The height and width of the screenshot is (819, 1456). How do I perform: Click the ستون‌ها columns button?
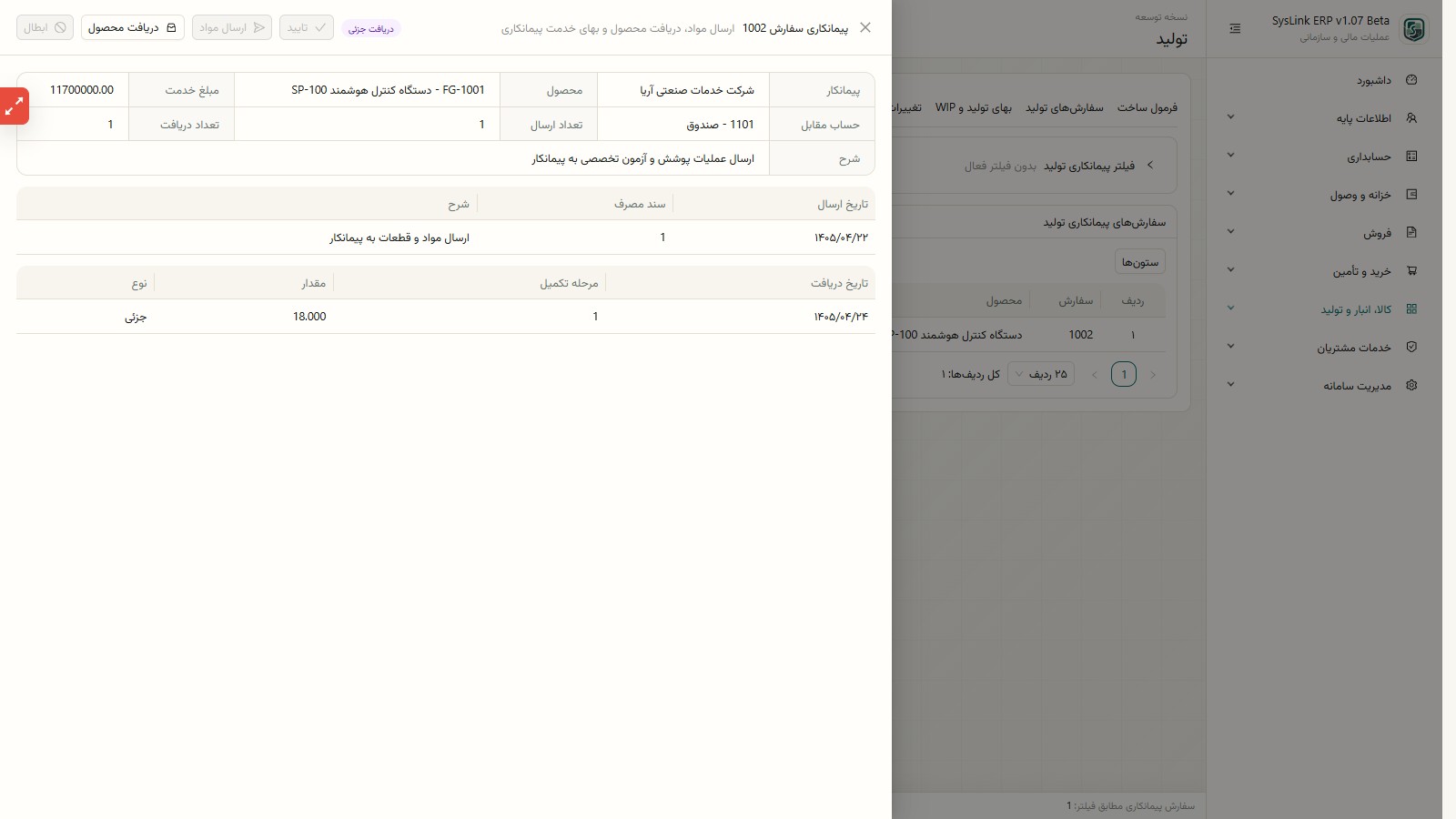point(1140,262)
